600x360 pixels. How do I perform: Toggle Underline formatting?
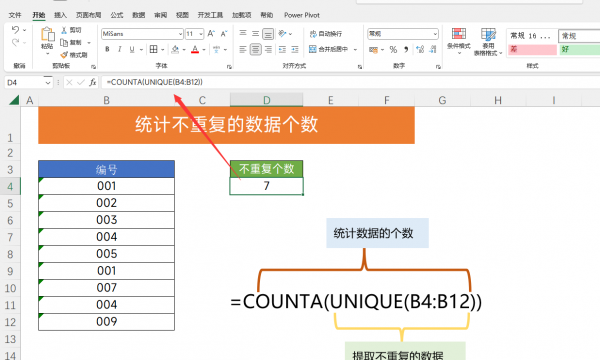tap(132, 49)
